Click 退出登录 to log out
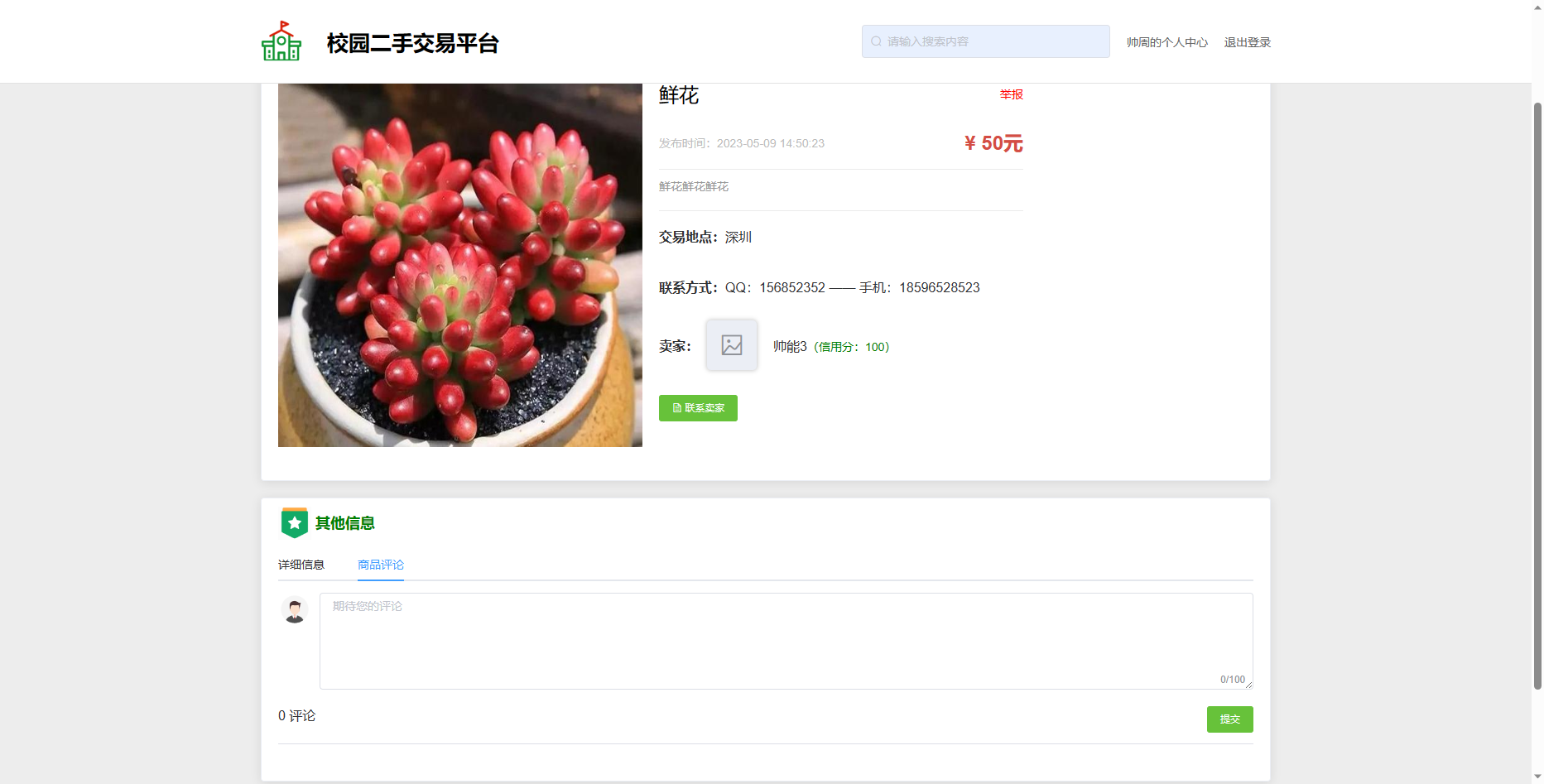 point(1247,41)
